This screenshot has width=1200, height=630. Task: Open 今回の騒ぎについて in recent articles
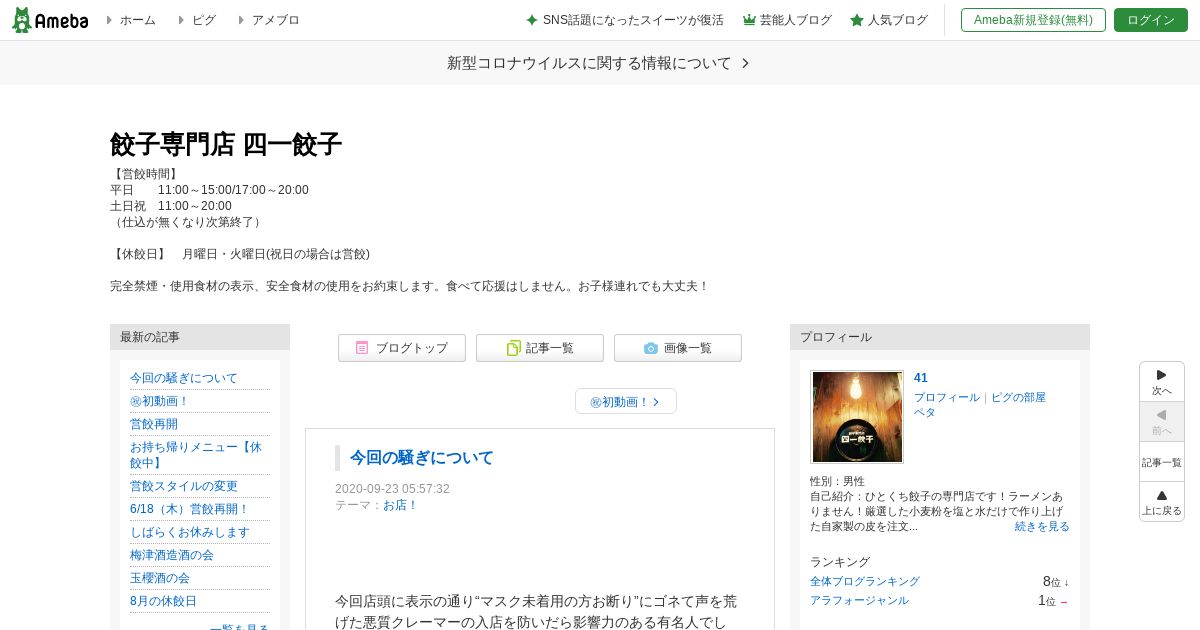[x=184, y=378]
